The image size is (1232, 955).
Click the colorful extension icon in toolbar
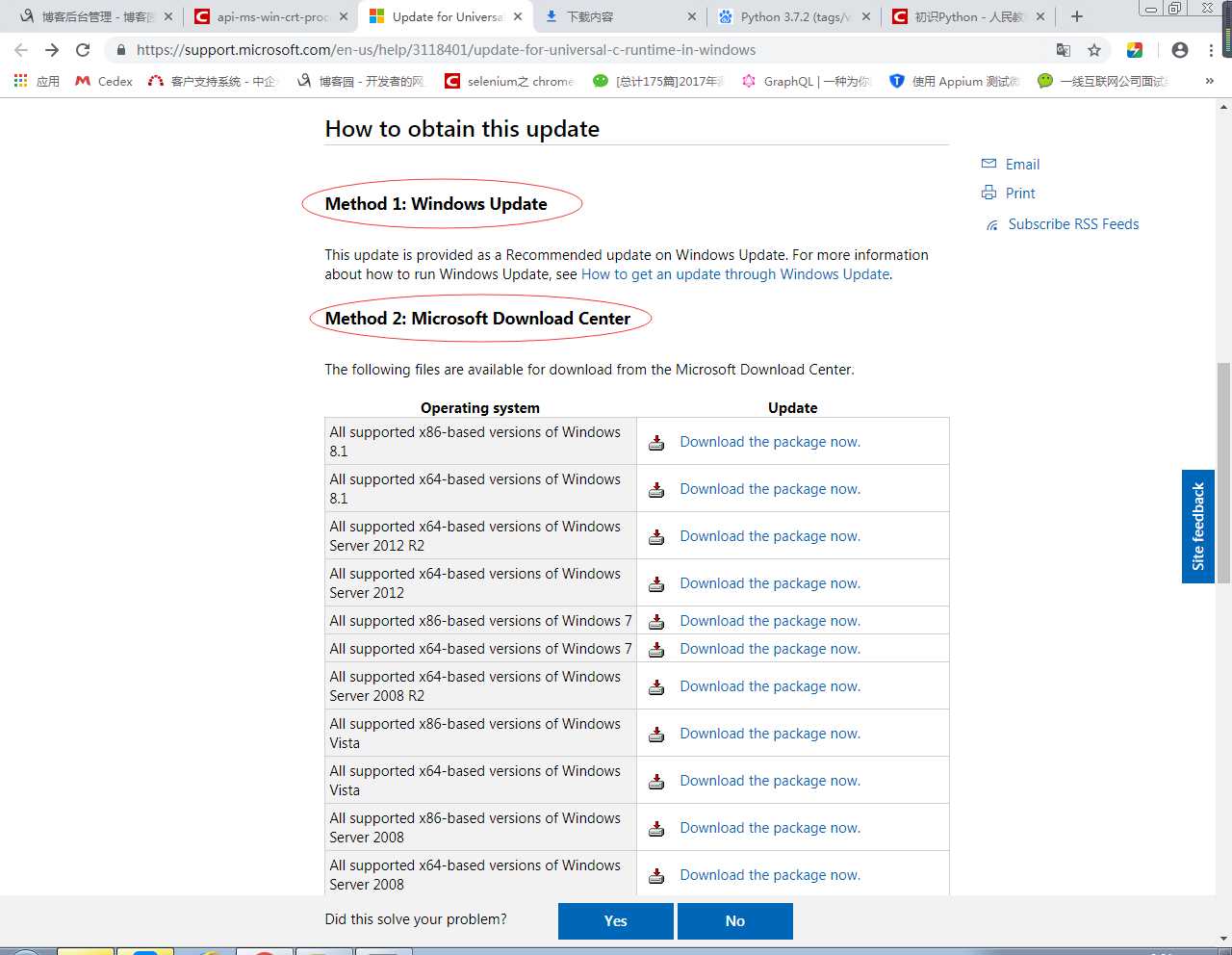pos(1135,50)
